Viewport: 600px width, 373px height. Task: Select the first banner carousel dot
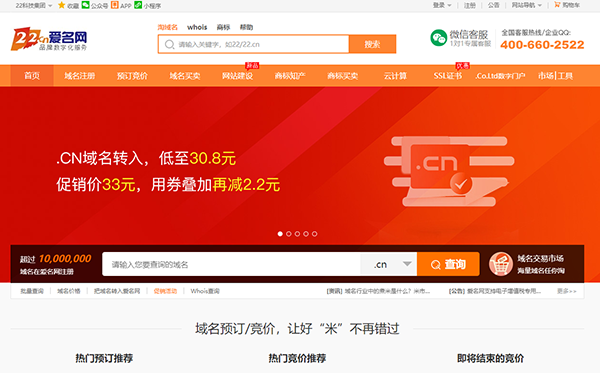click(280, 234)
